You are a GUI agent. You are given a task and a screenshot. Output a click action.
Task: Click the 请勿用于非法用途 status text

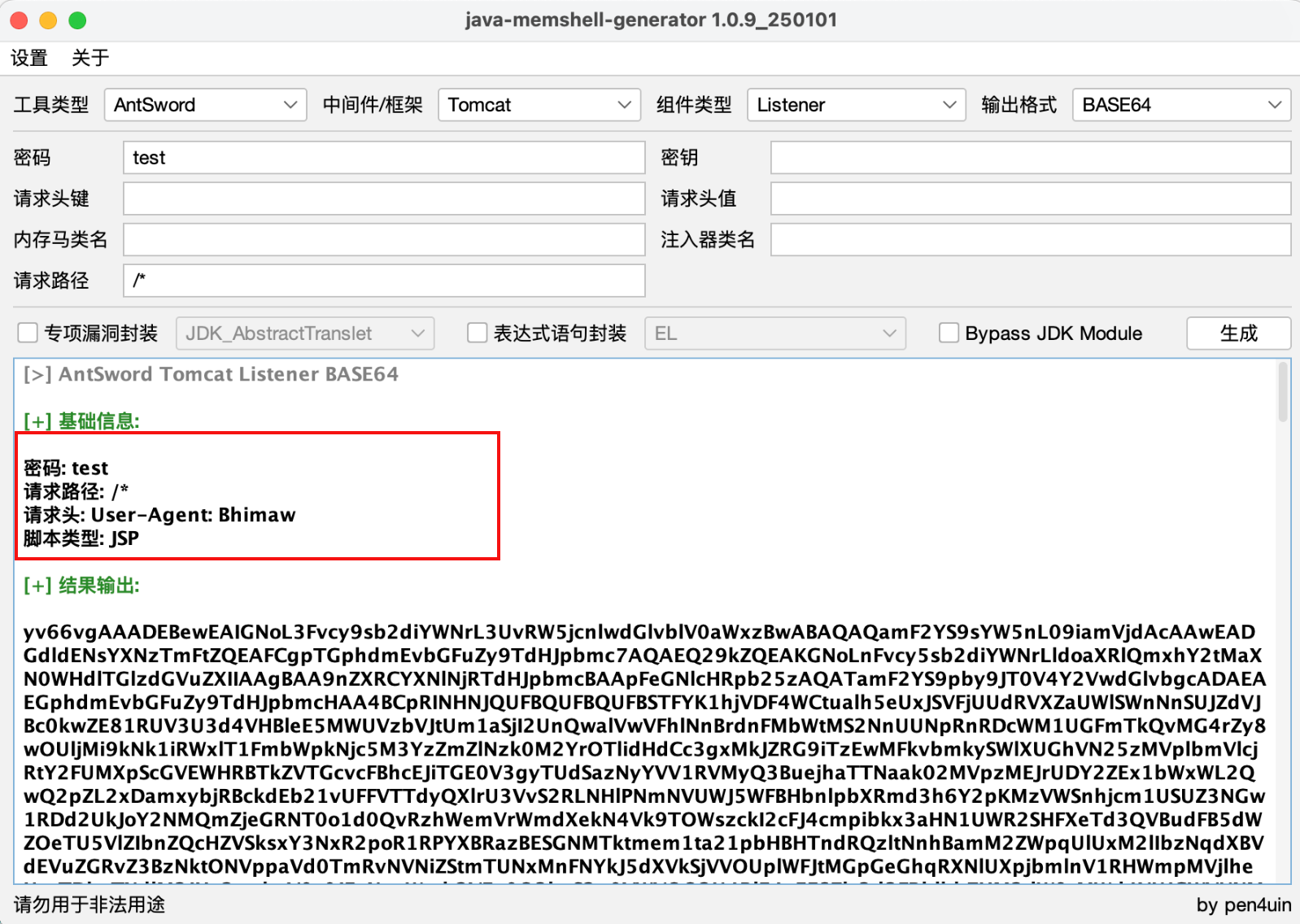pos(89,904)
